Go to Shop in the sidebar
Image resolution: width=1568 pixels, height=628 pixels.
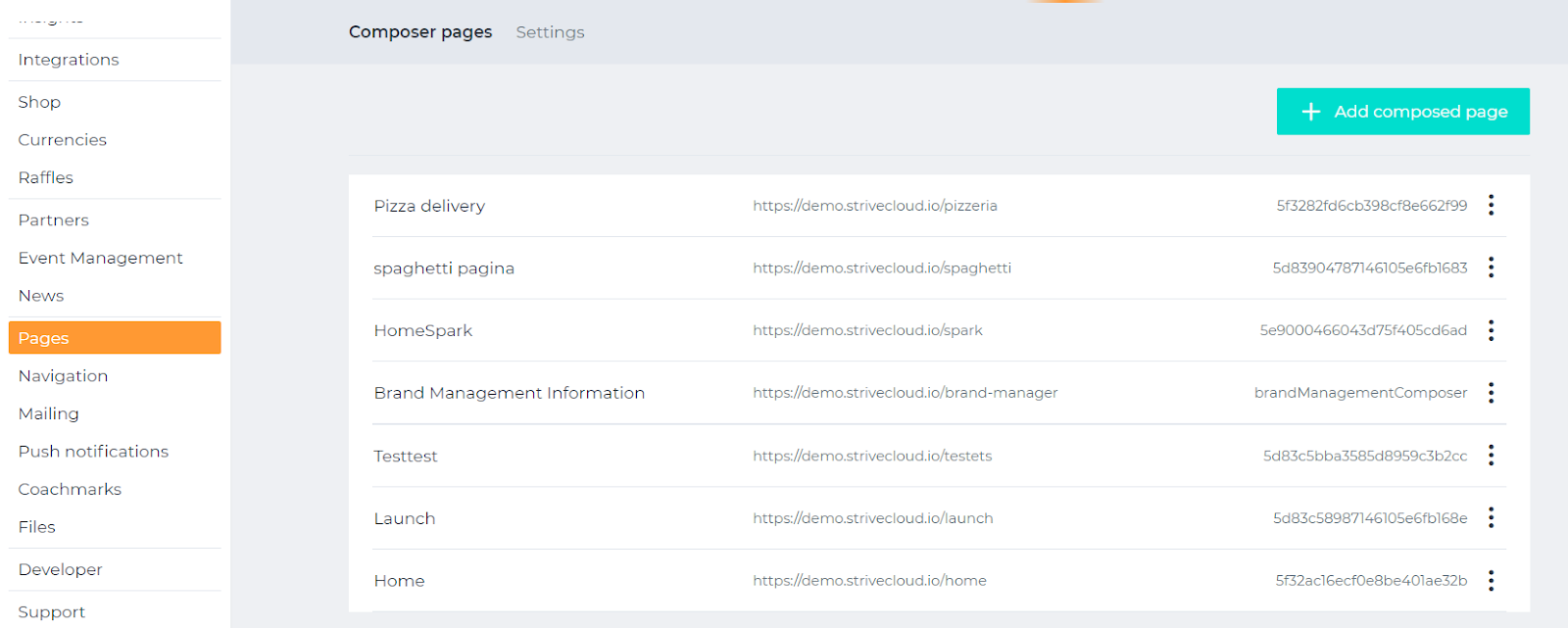pyautogui.click(x=39, y=102)
